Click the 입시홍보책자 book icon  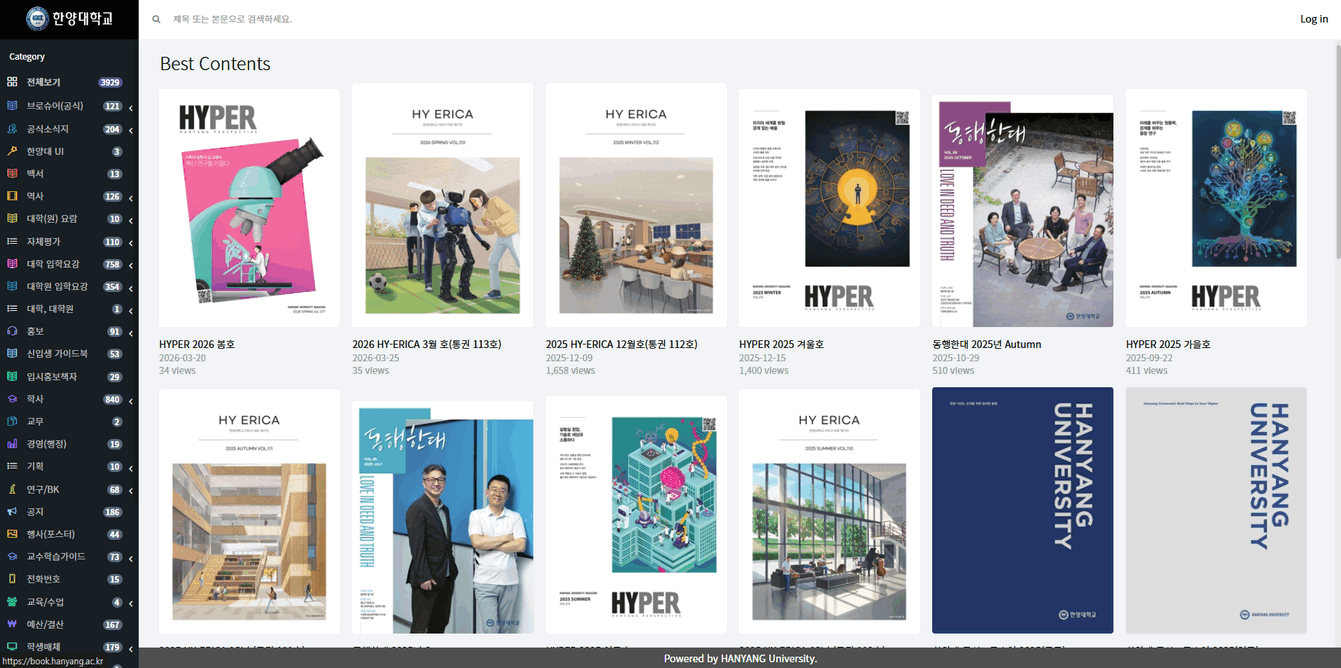12,377
